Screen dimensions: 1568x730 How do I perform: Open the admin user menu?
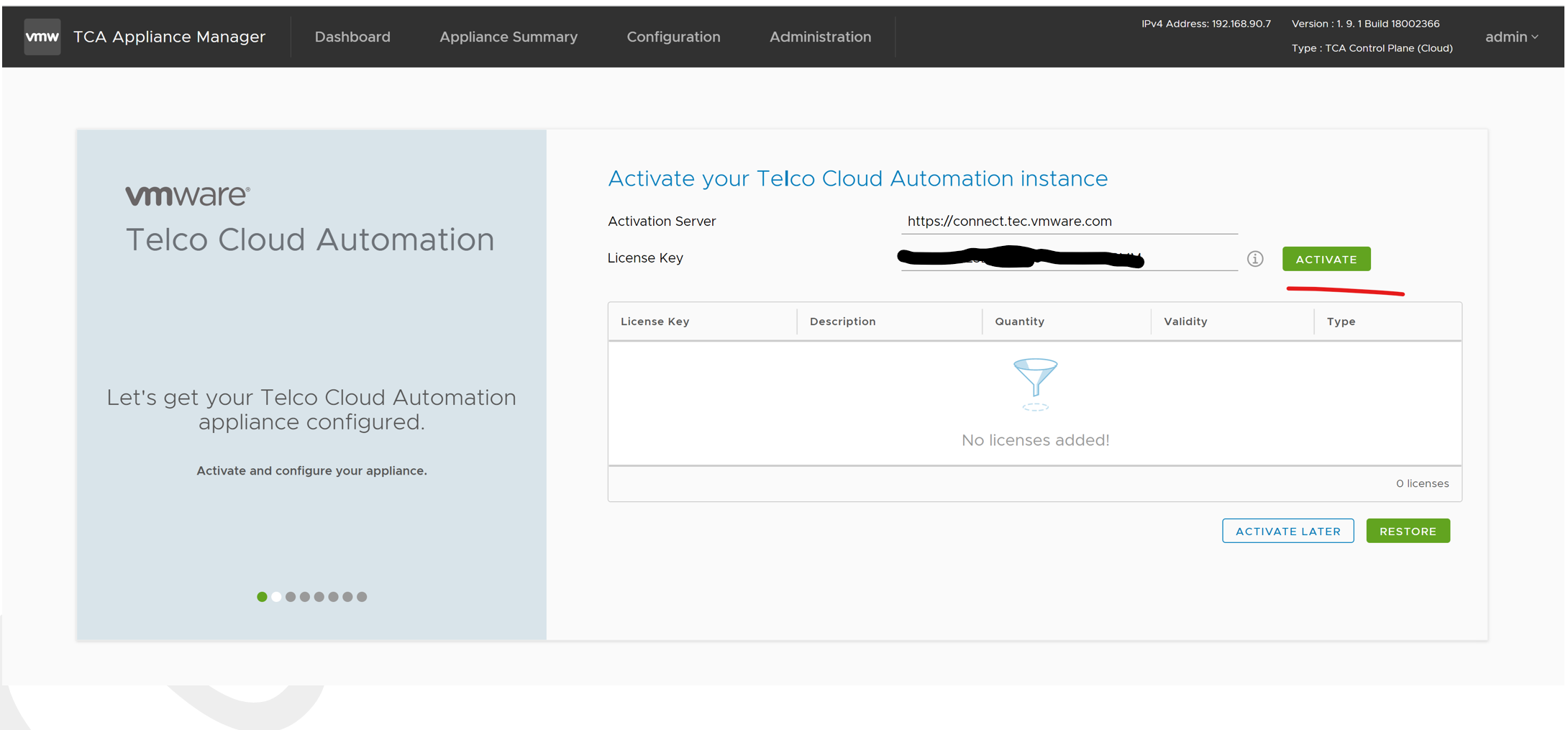[x=1506, y=37]
